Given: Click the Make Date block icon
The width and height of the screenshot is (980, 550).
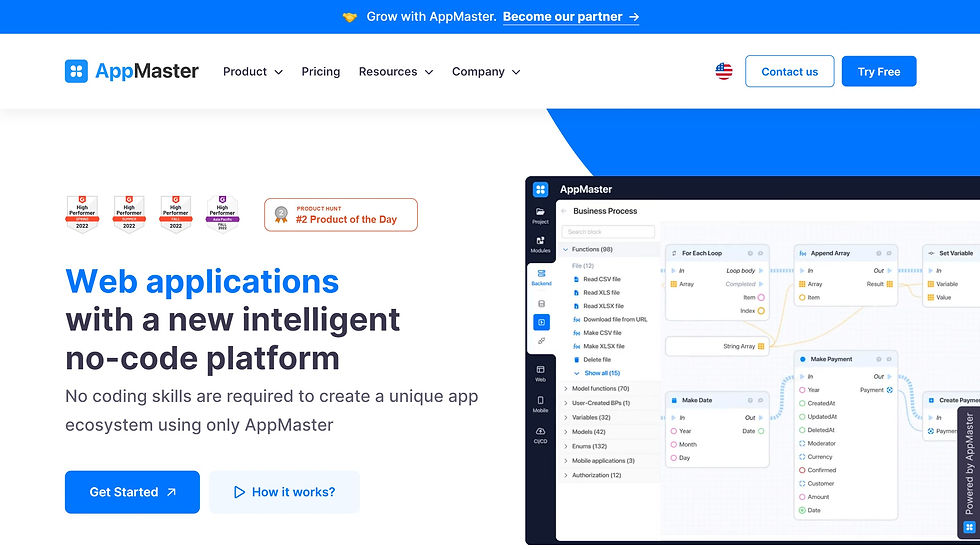Looking at the screenshot, I should click(x=674, y=400).
